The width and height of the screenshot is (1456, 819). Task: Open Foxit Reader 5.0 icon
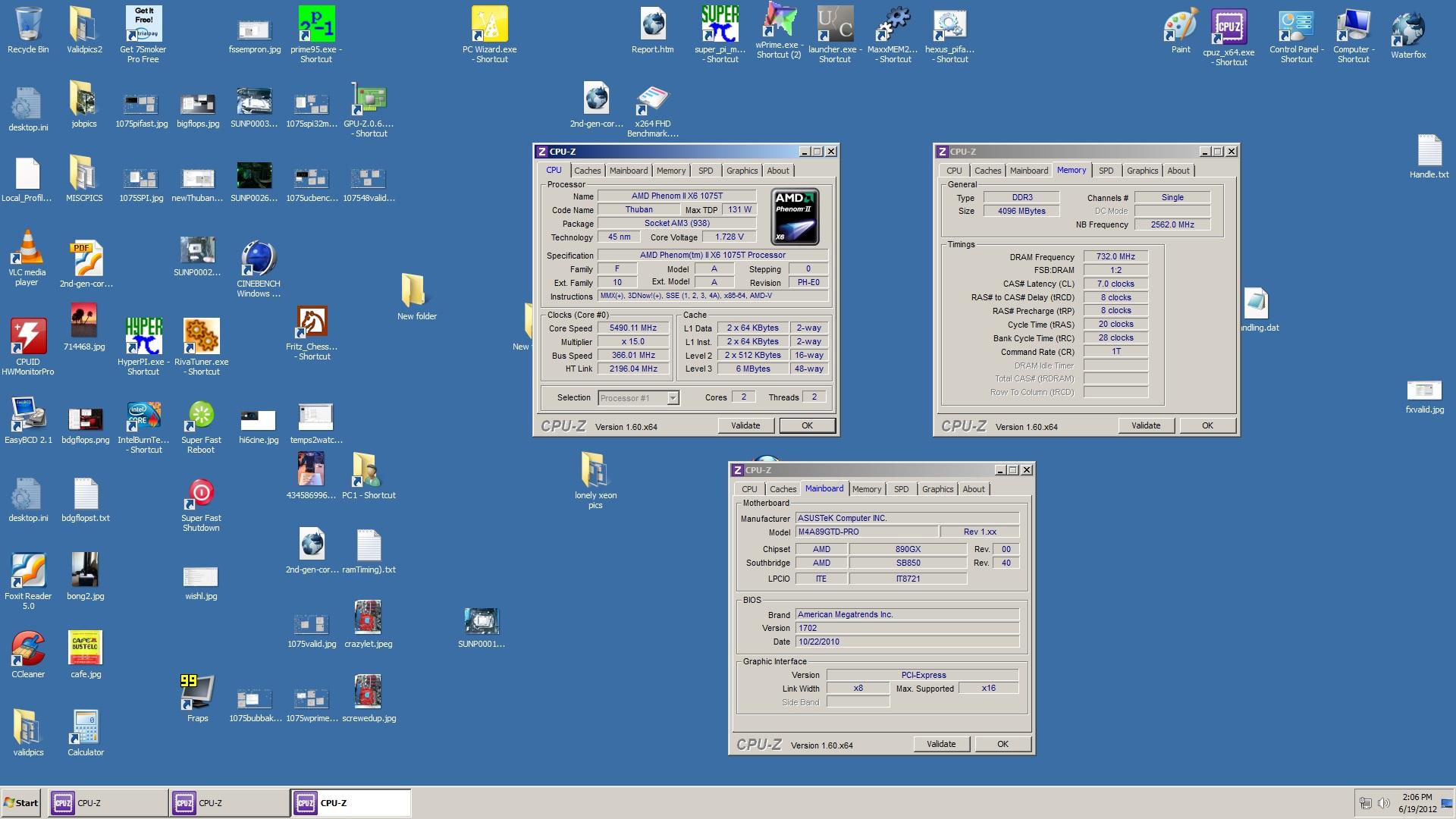click(x=28, y=582)
